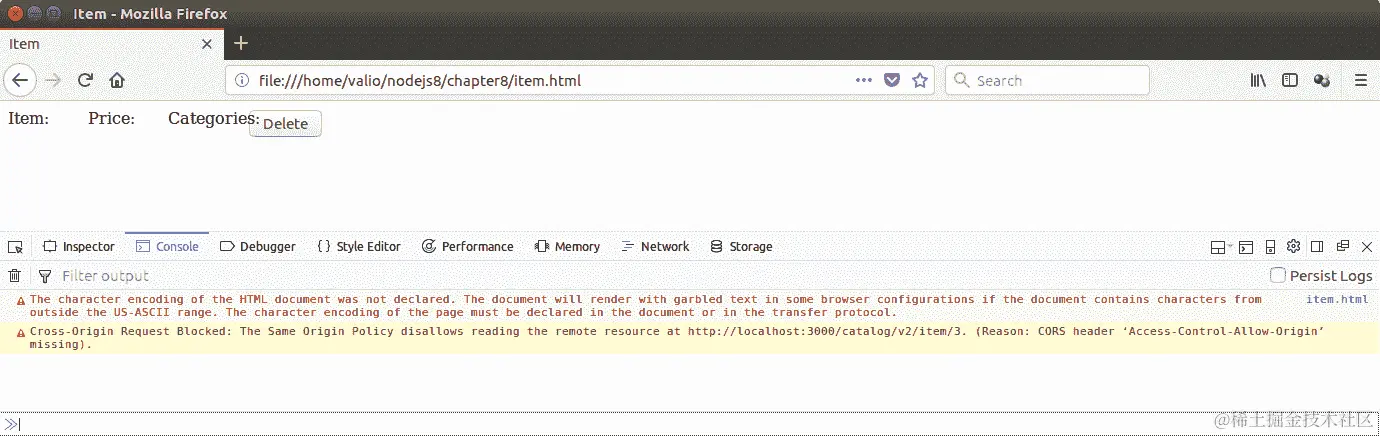1380x436 pixels.
Task: Activate the element picker tool
Action: point(15,247)
